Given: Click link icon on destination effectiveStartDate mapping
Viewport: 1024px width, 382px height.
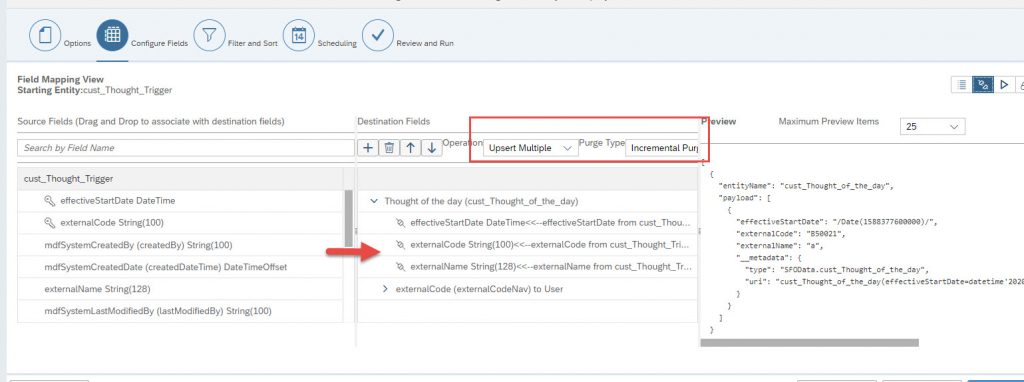Looking at the screenshot, I should [400, 223].
